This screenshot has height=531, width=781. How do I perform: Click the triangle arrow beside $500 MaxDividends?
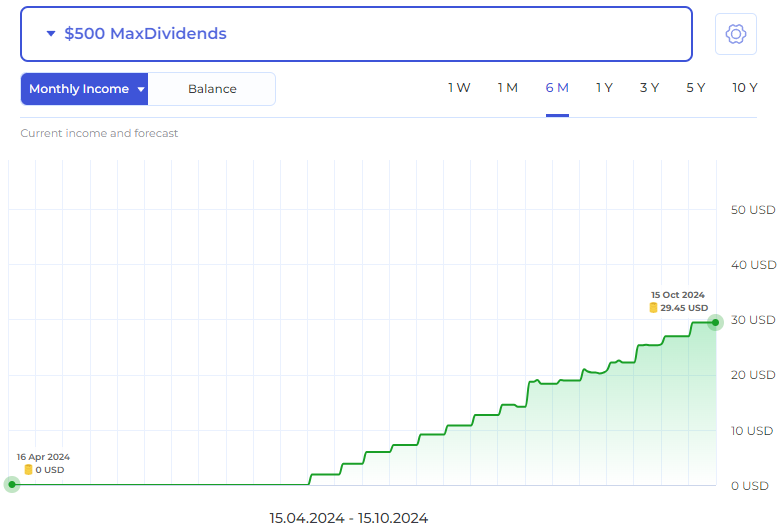51,33
